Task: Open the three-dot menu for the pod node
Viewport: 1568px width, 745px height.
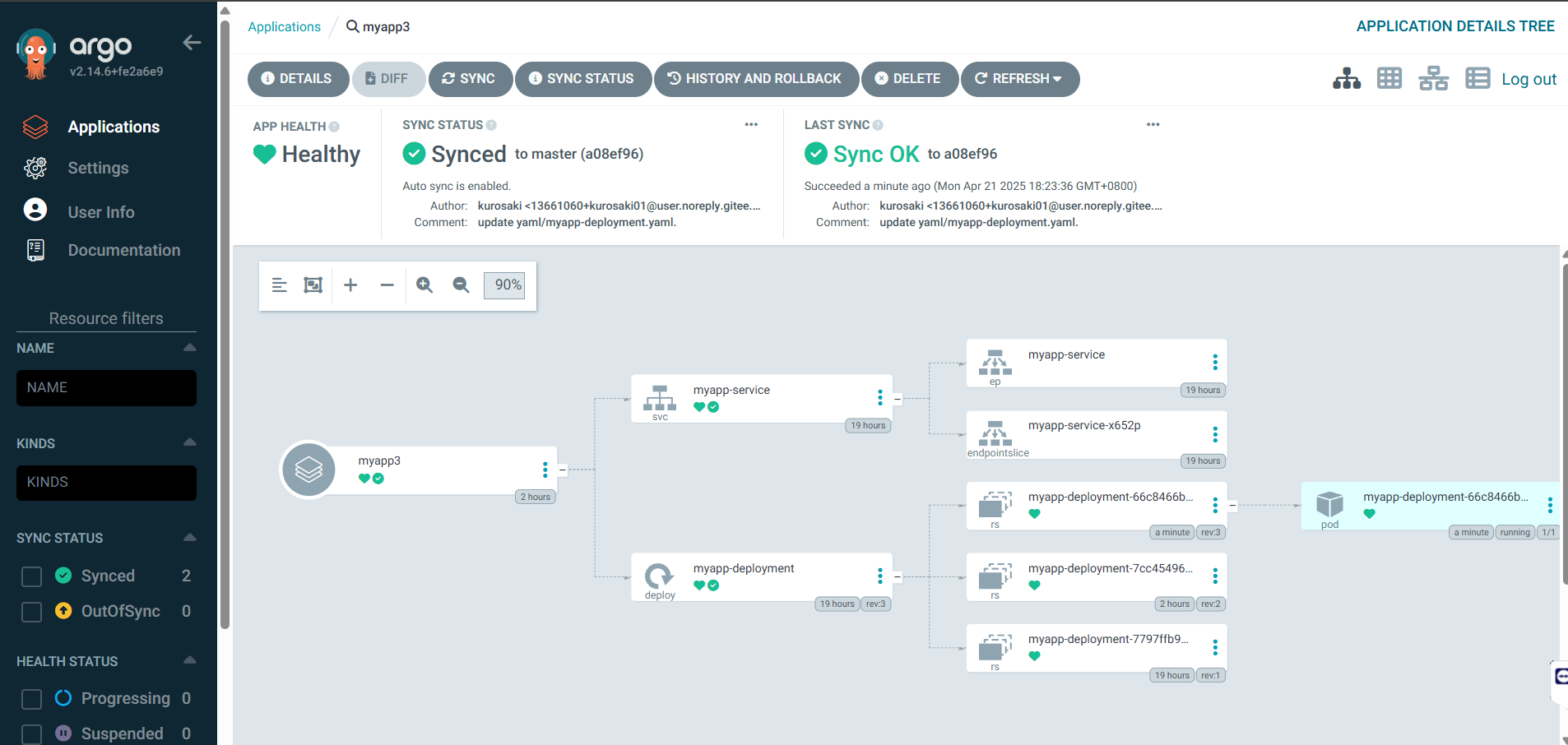Action: (1550, 505)
